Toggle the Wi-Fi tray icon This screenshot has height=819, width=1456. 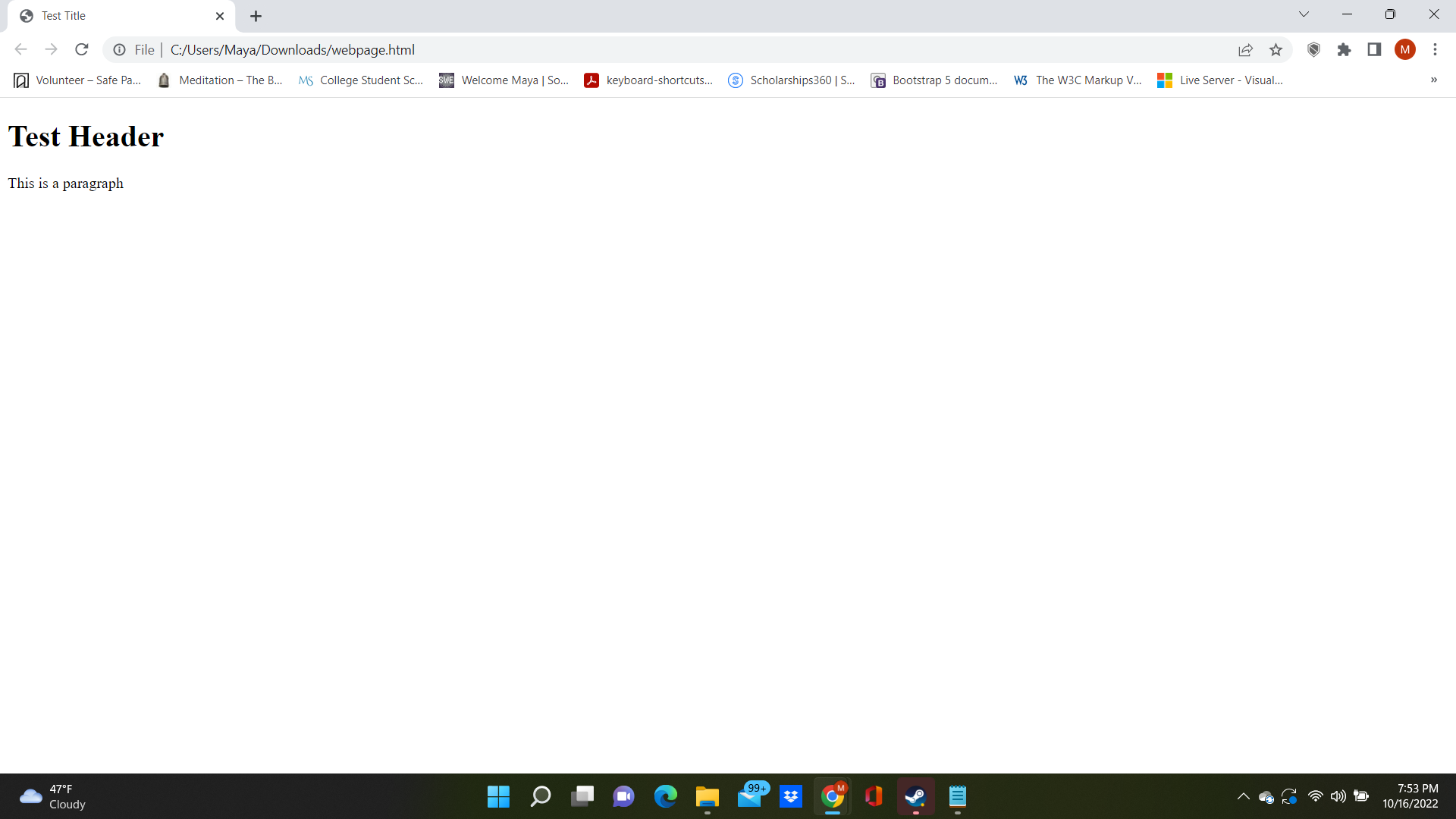(1314, 796)
